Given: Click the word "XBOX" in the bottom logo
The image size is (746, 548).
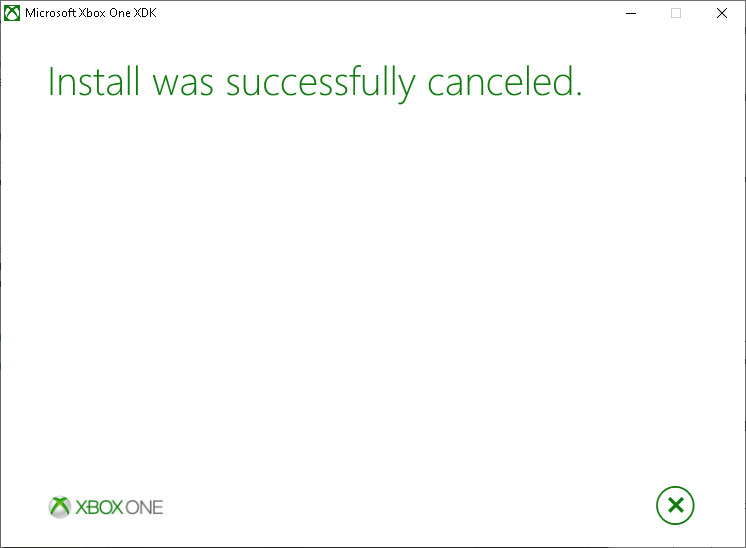Looking at the screenshot, I should pos(100,507).
